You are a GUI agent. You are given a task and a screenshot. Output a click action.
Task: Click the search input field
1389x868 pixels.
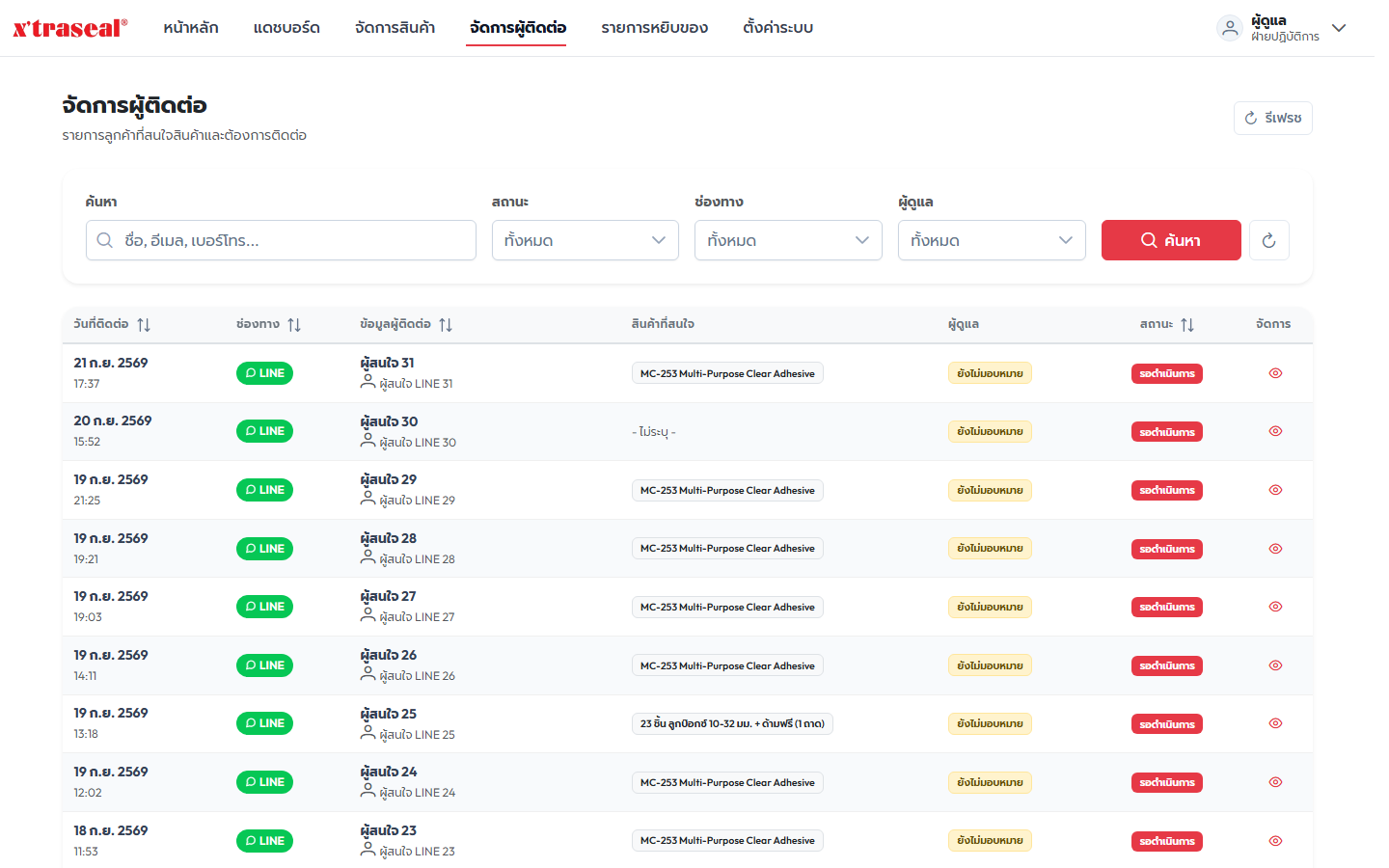[281, 240]
